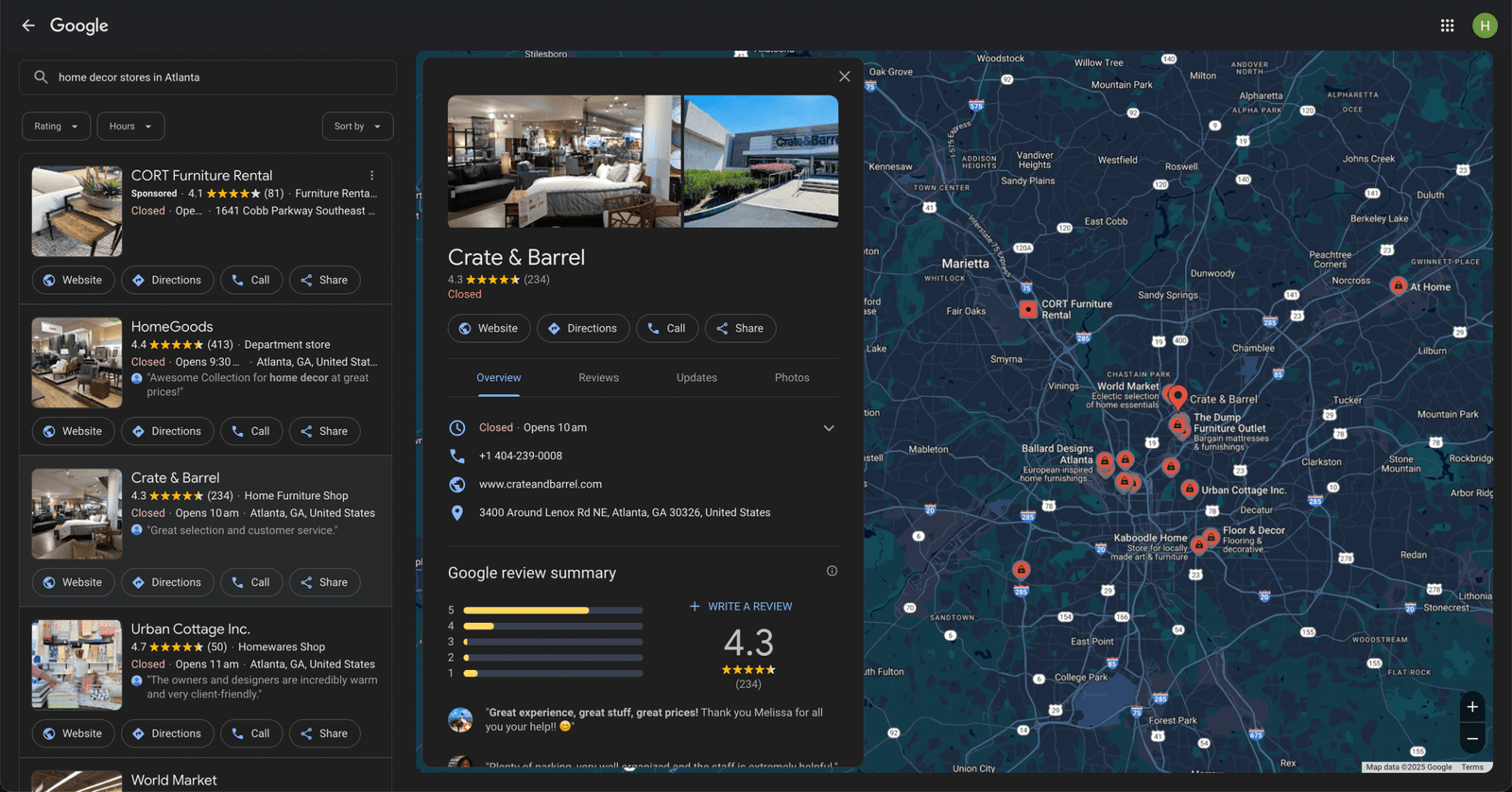The width and height of the screenshot is (1512, 792).
Task: Click the 5-star rating bar
Action: [553, 611]
